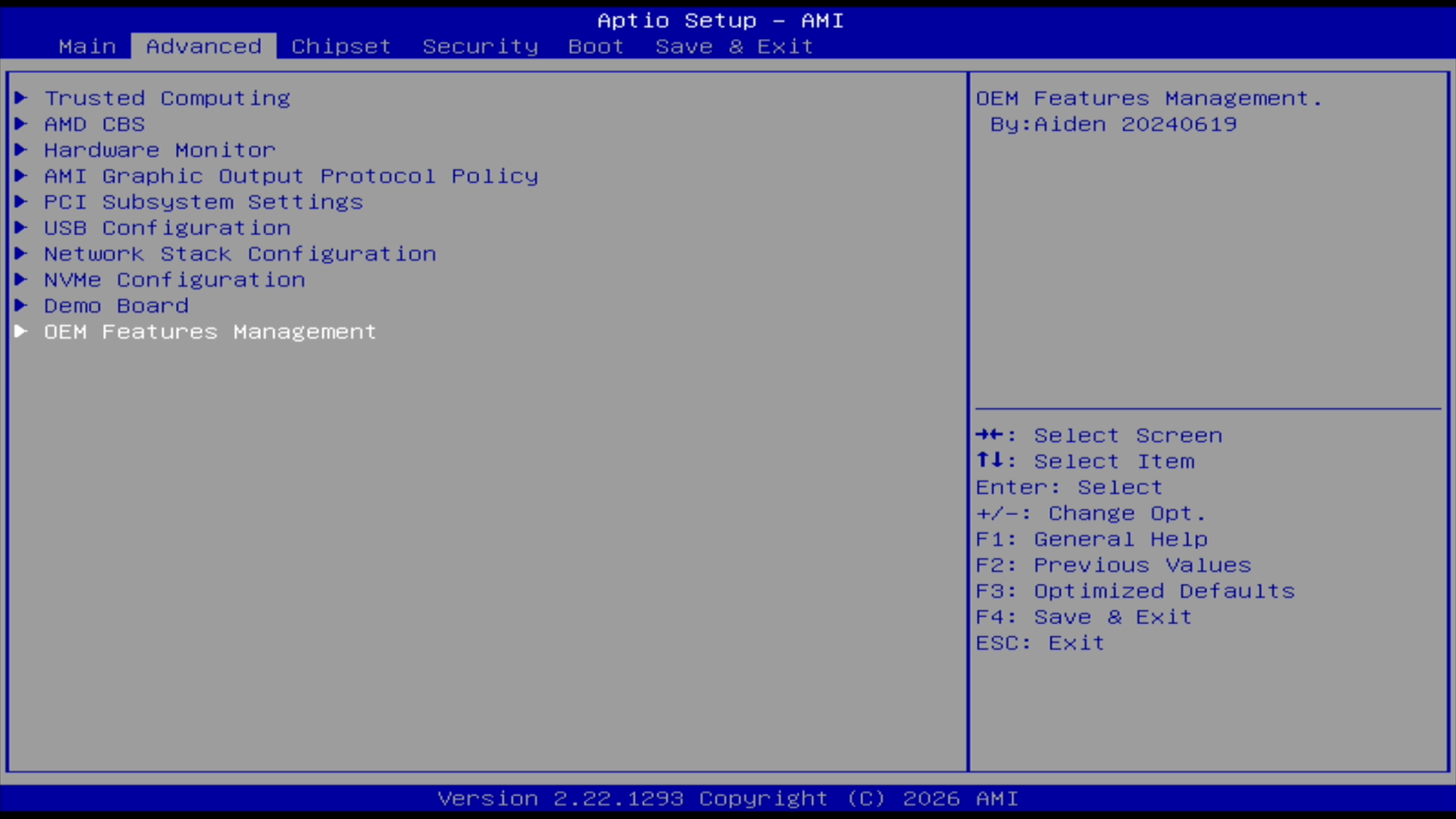Screen dimensions: 1456x819
Task: Click the left-right arrows icon for Select Screen
Action: point(990,435)
